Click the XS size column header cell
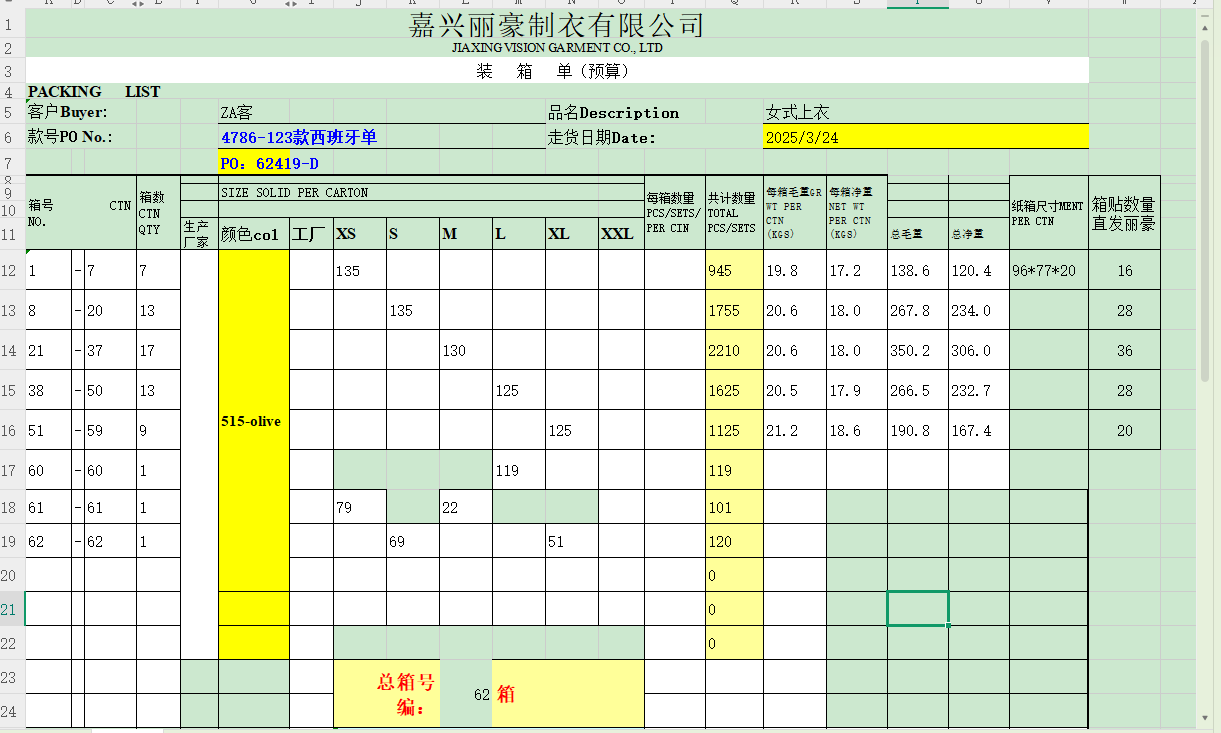 pyautogui.click(x=359, y=234)
